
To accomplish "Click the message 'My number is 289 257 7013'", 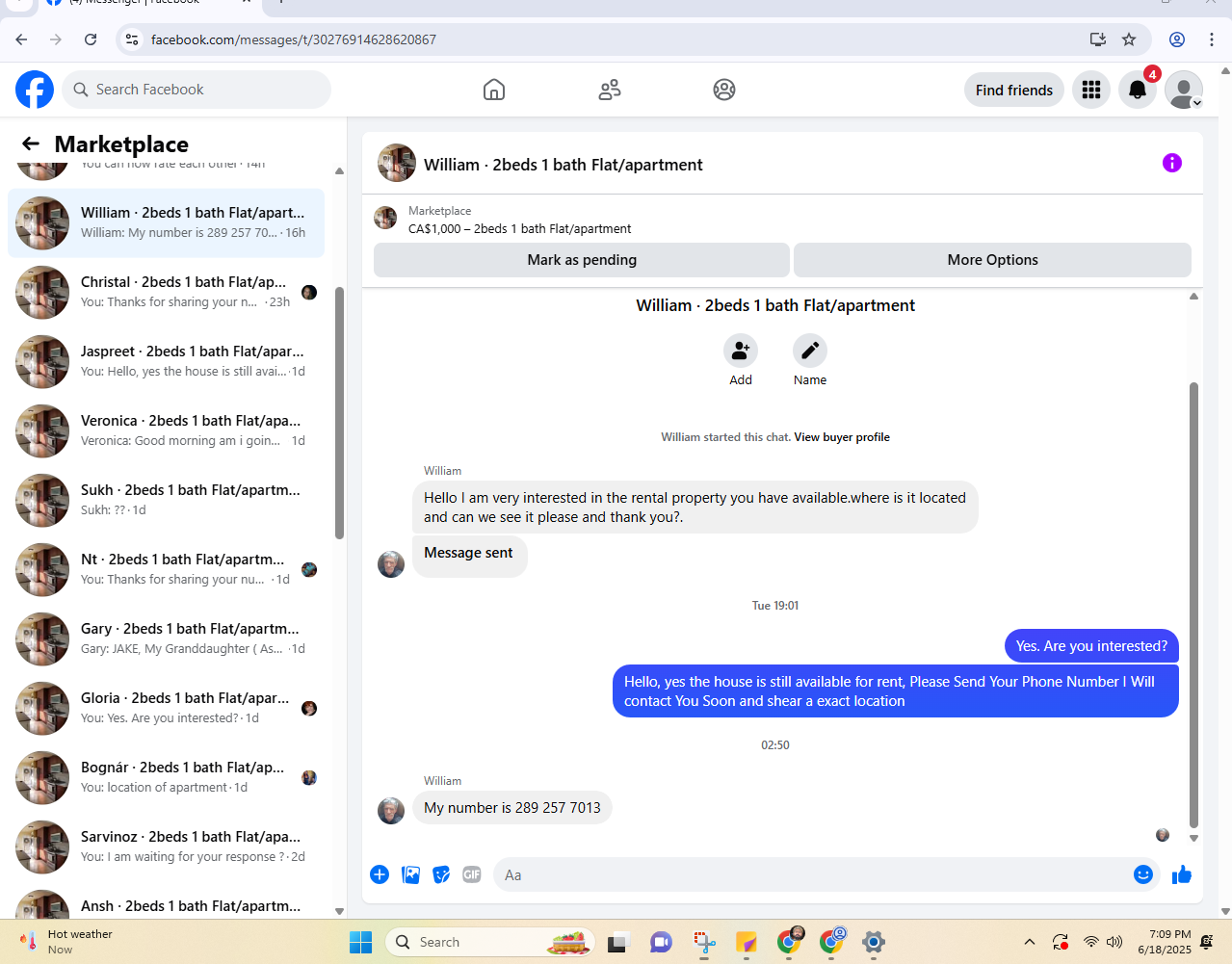I will tap(512, 808).
